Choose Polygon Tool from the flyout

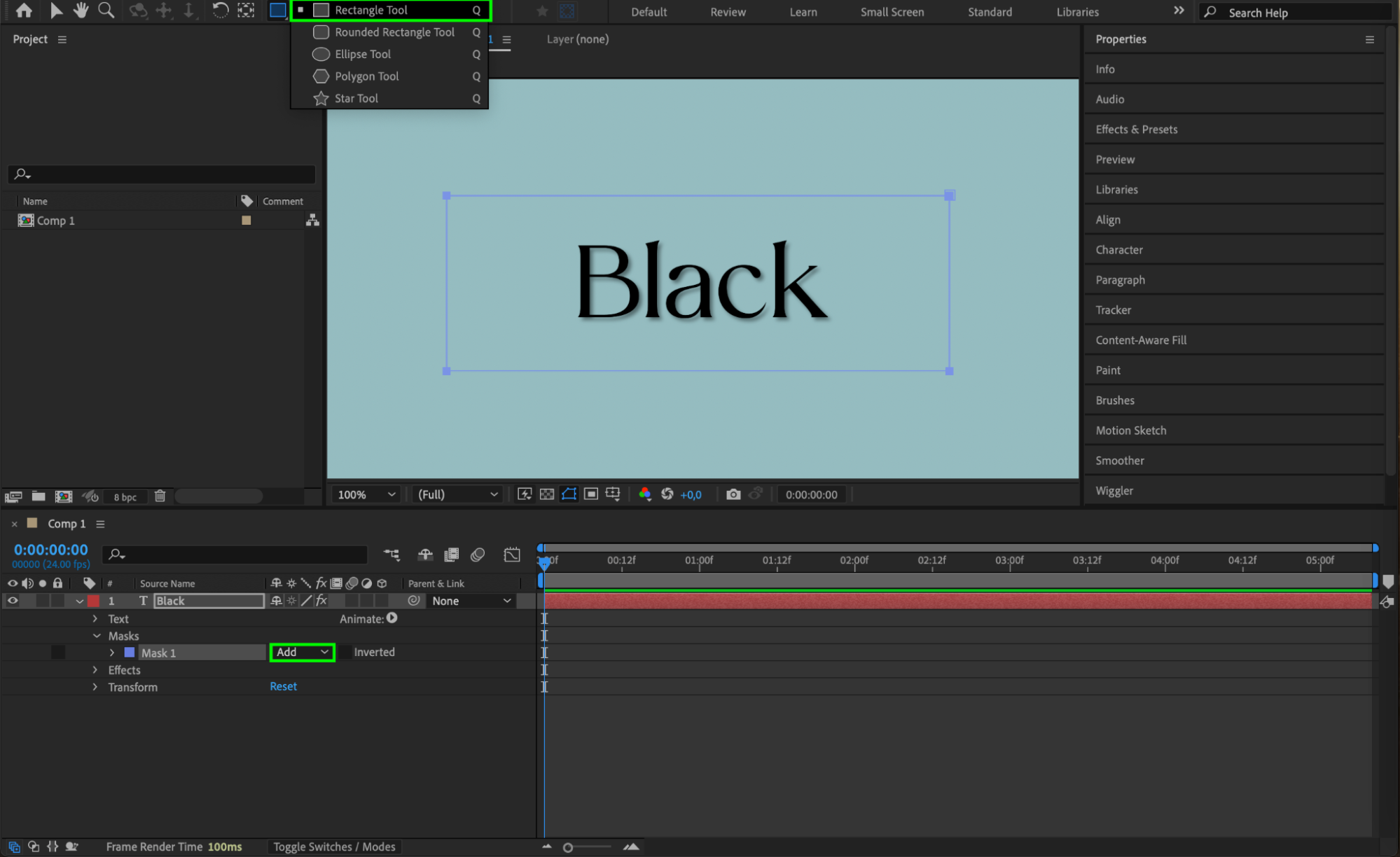391,76
